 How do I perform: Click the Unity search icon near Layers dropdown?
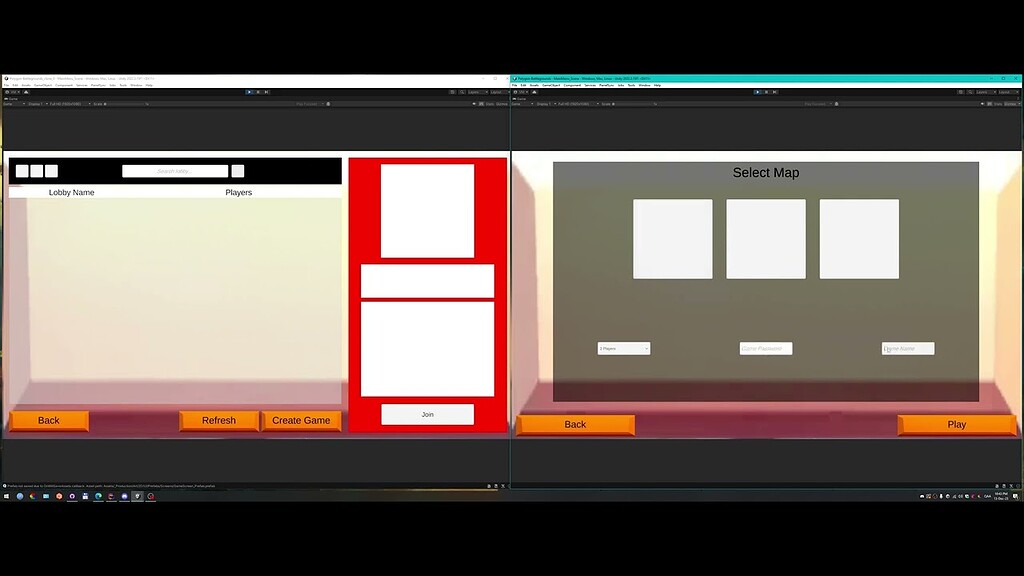pyautogui.click(x=463, y=91)
